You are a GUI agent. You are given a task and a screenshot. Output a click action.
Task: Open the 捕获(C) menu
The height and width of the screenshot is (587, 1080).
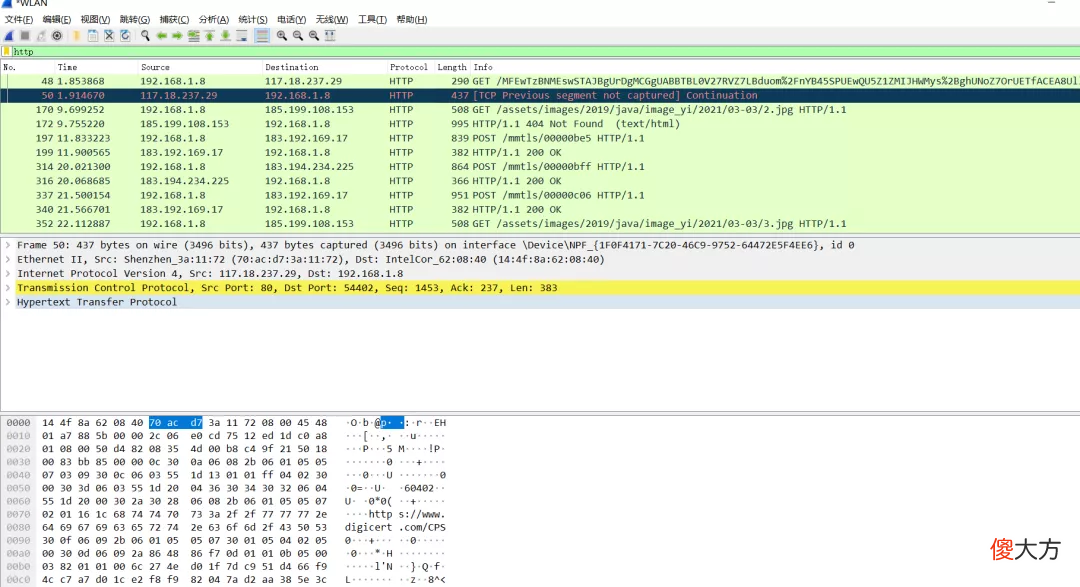pos(174,19)
